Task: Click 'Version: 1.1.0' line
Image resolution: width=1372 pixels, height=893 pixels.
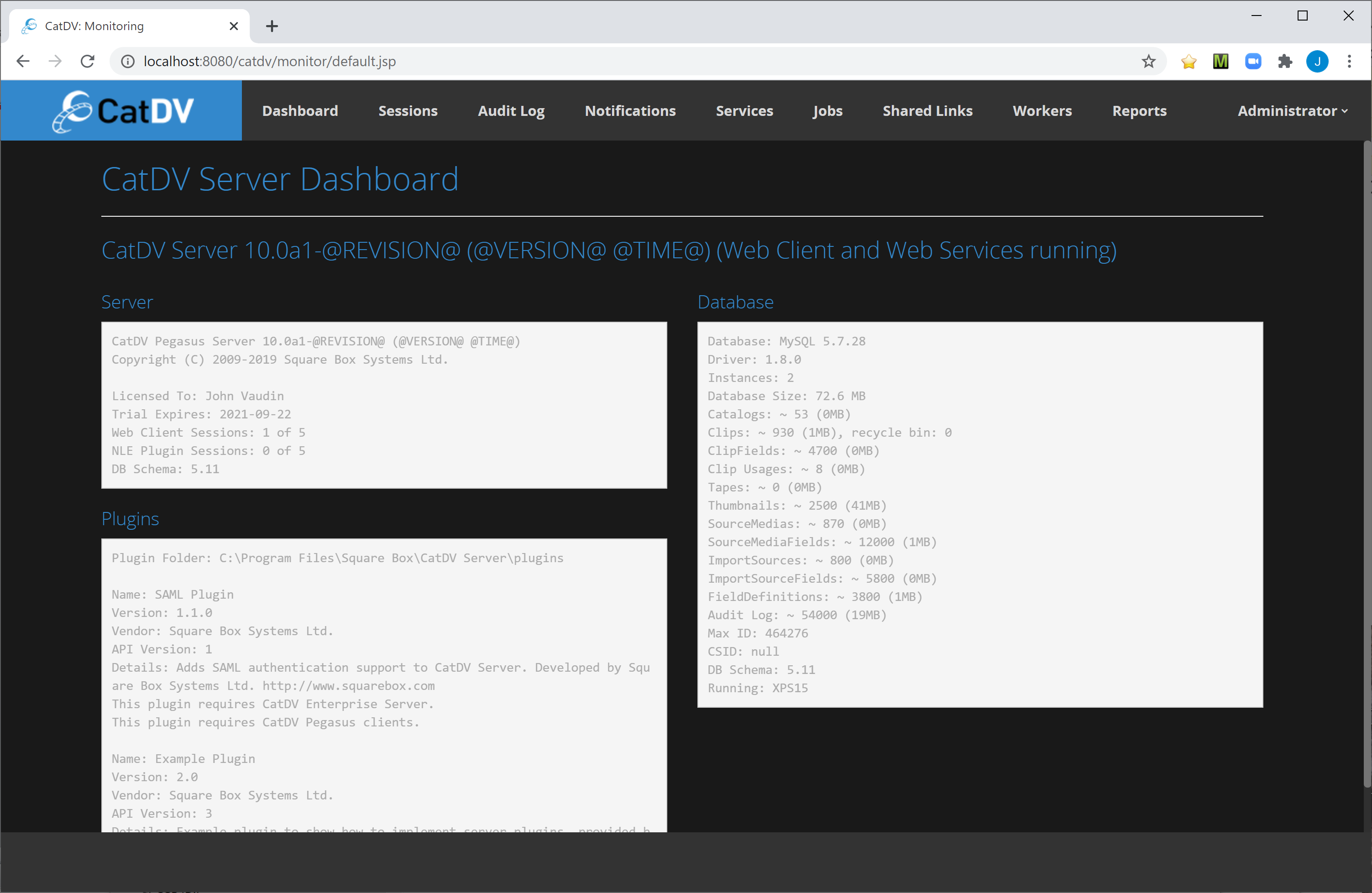Action: [162, 613]
